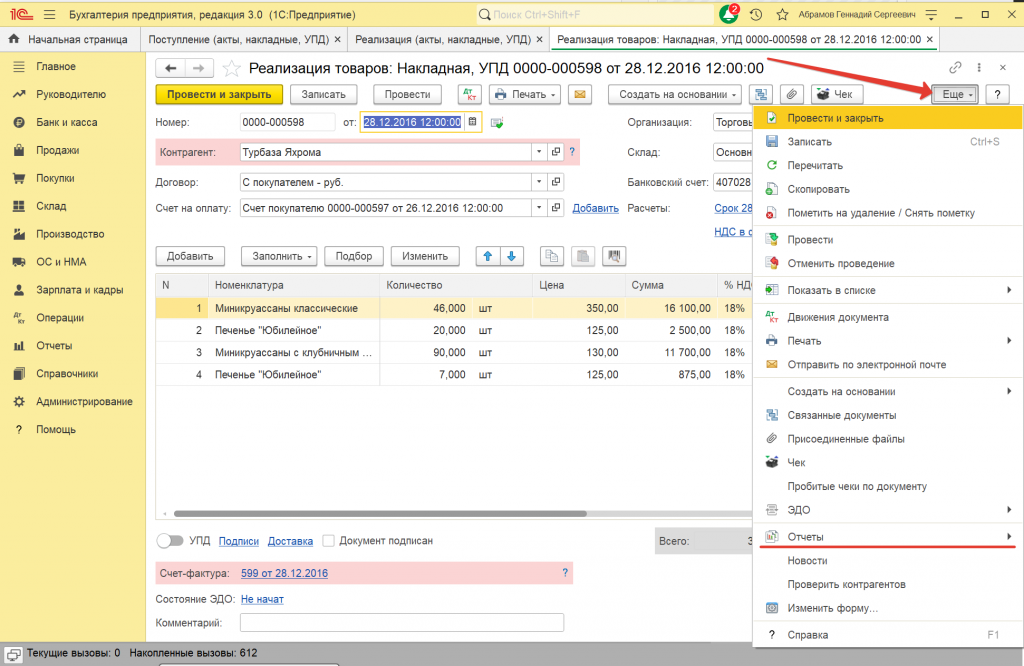Open Счет на оплату record icon
The image size is (1024, 666).
[x=556, y=208]
